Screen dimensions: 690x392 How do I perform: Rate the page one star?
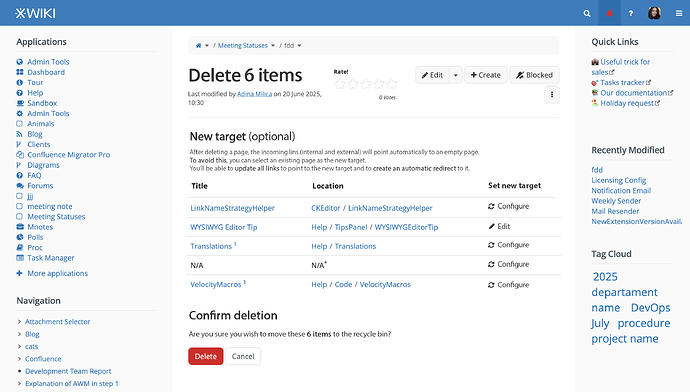click(340, 84)
